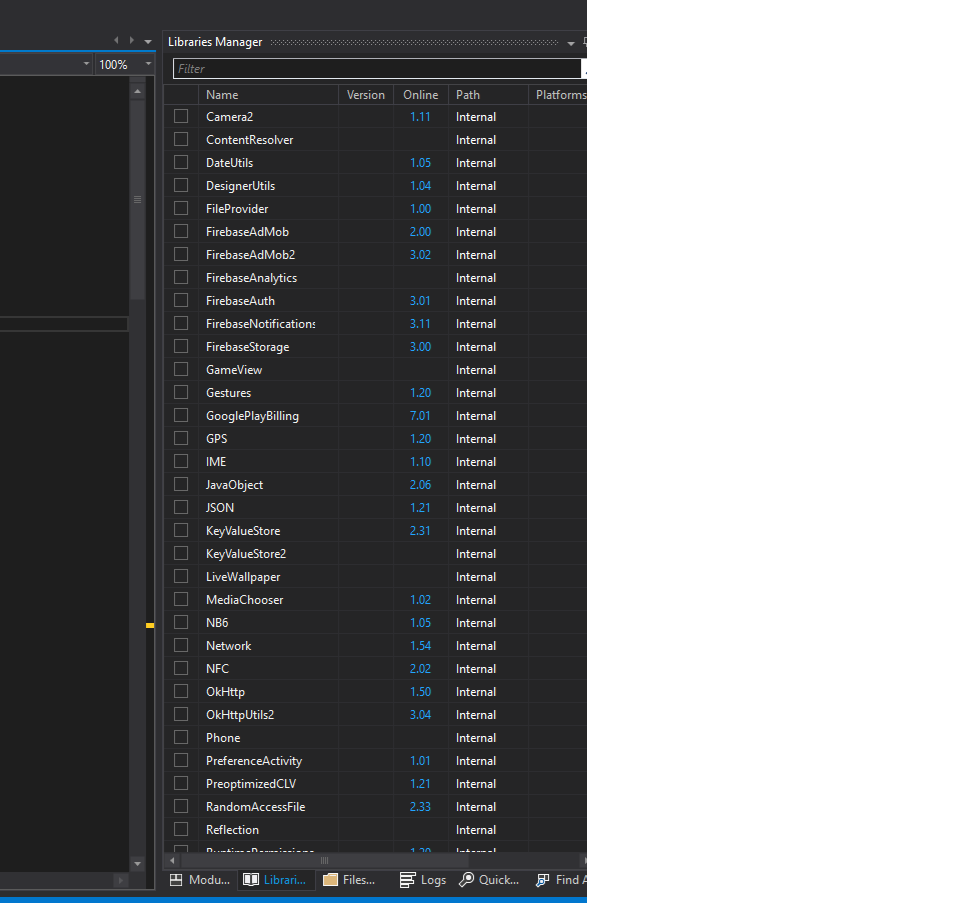Tick the JavaObject library checkbox
The height and width of the screenshot is (903, 960).
coord(181,484)
